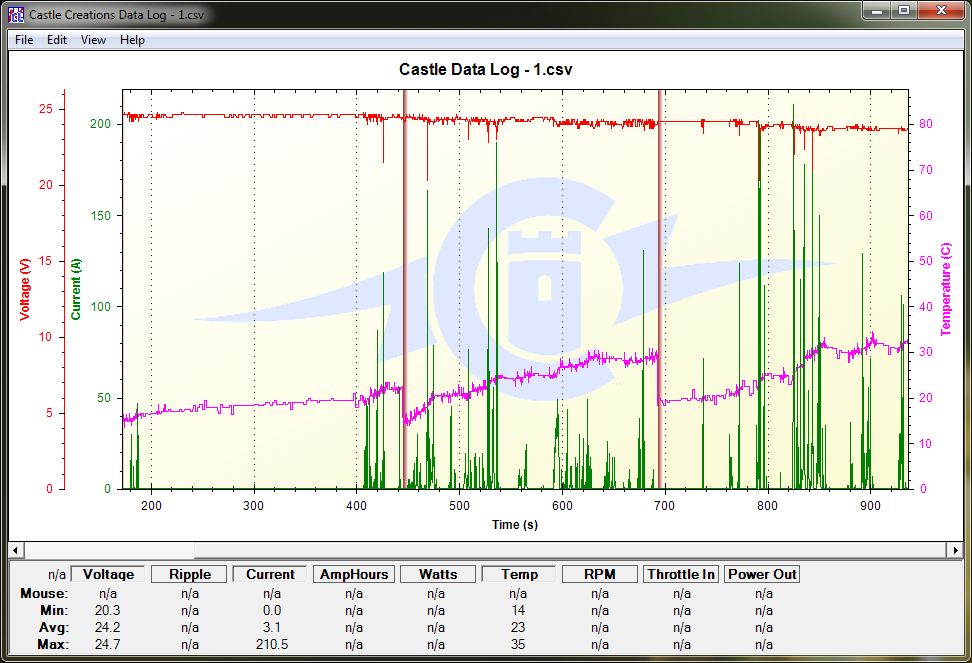Viewport: 972px width, 663px height.
Task: Click the 'Time (s)' axis label
Action: point(515,525)
